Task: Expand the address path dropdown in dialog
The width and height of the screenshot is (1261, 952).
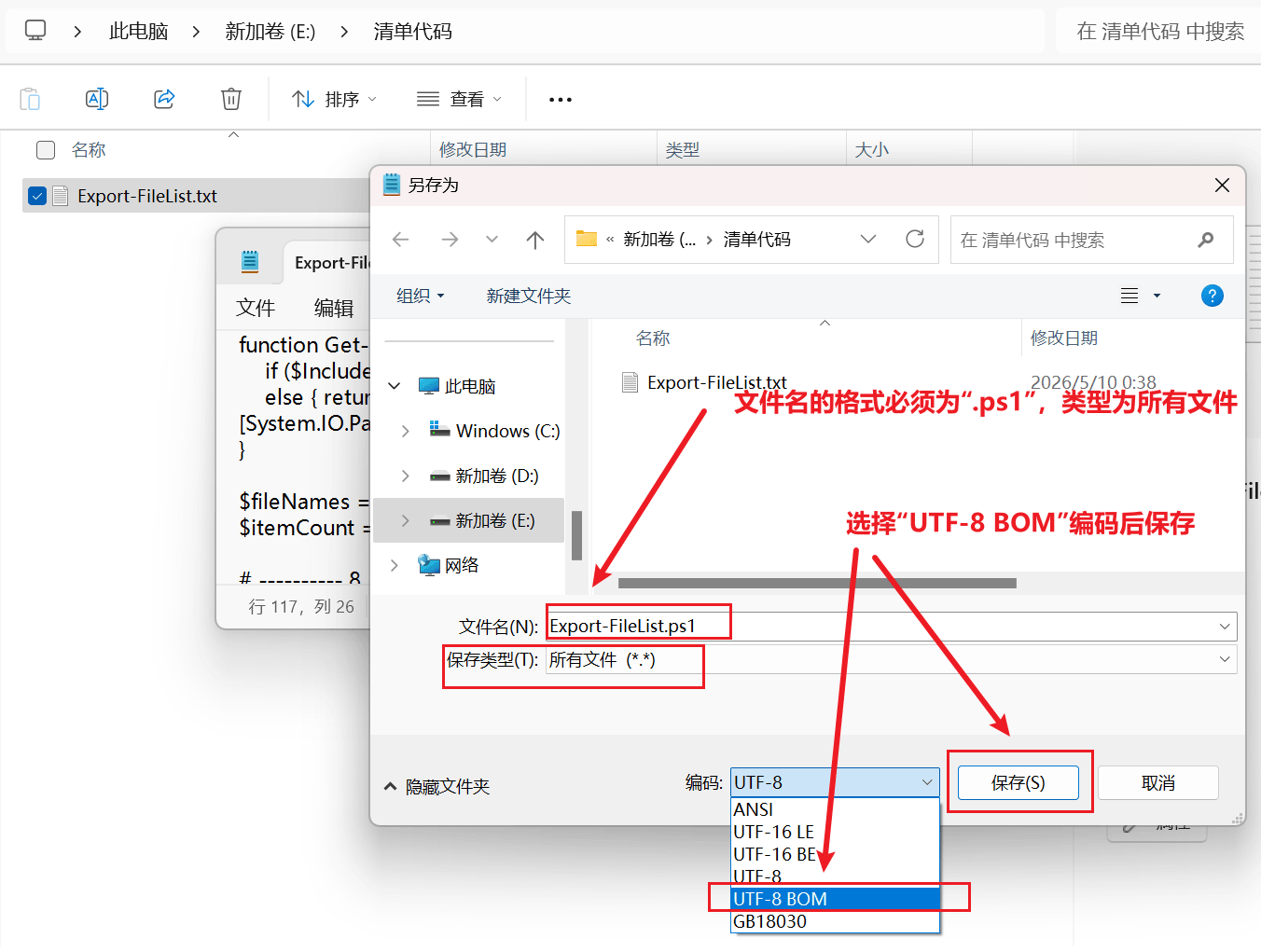Action: tap(868, 240)
